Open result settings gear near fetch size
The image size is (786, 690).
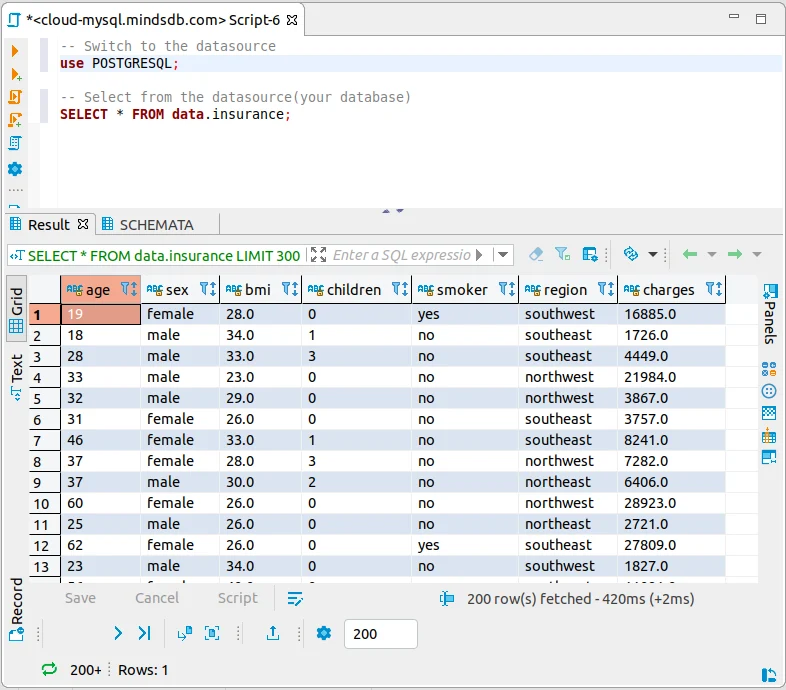[x=324, y=633]
